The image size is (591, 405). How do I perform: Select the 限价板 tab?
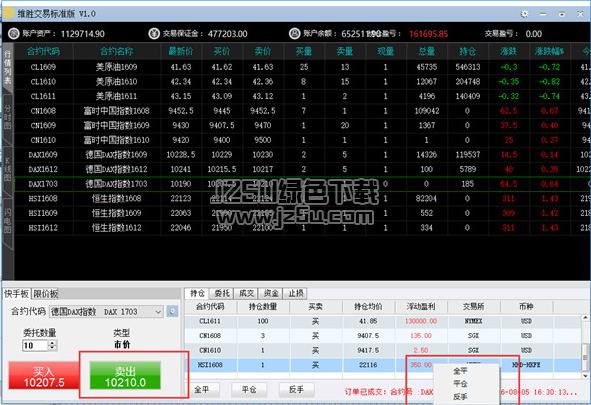click(45, 294)
